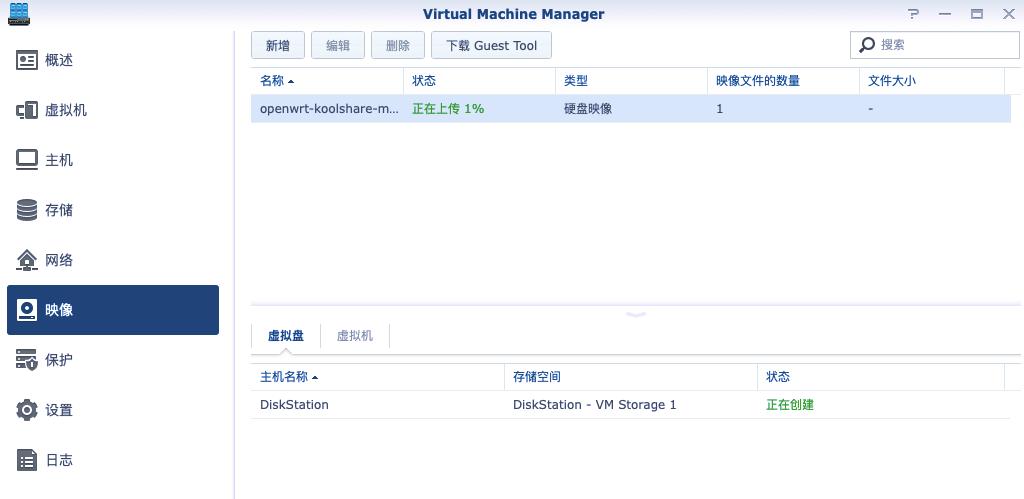This screenshot has height=499, width=1024.
Task: Open the 概述 overview icon in sidebar
Action: point(28,60)
